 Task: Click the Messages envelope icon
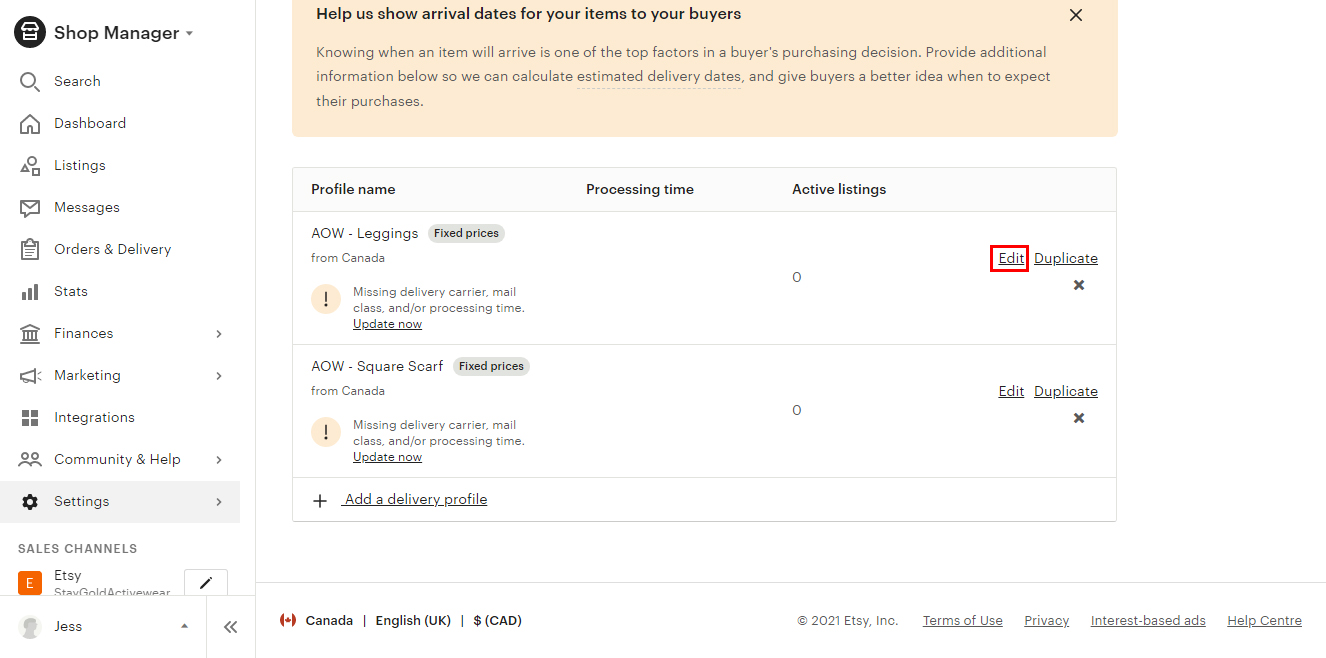[30, 207]
